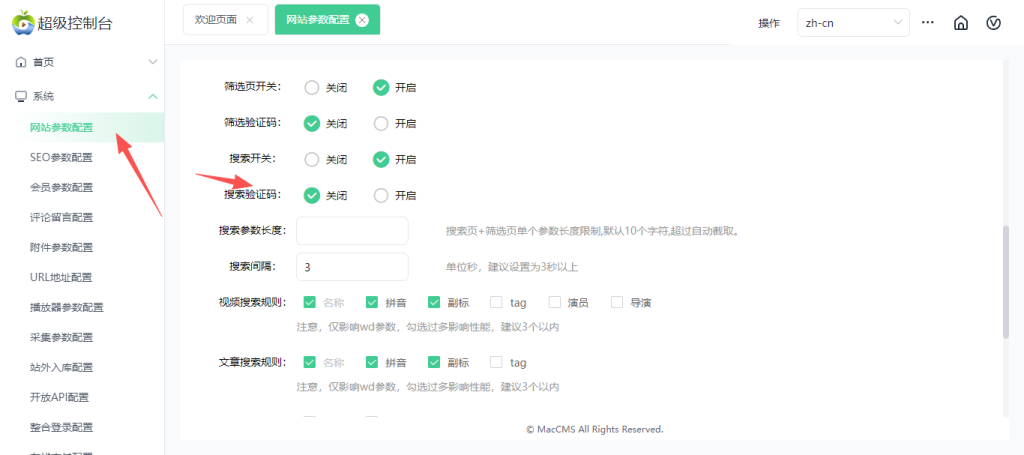The height and width of the screenshot is (455, 1024).
Task: Toggle 名称 in 视频搜索规则
Action: [x=310, y=302]
